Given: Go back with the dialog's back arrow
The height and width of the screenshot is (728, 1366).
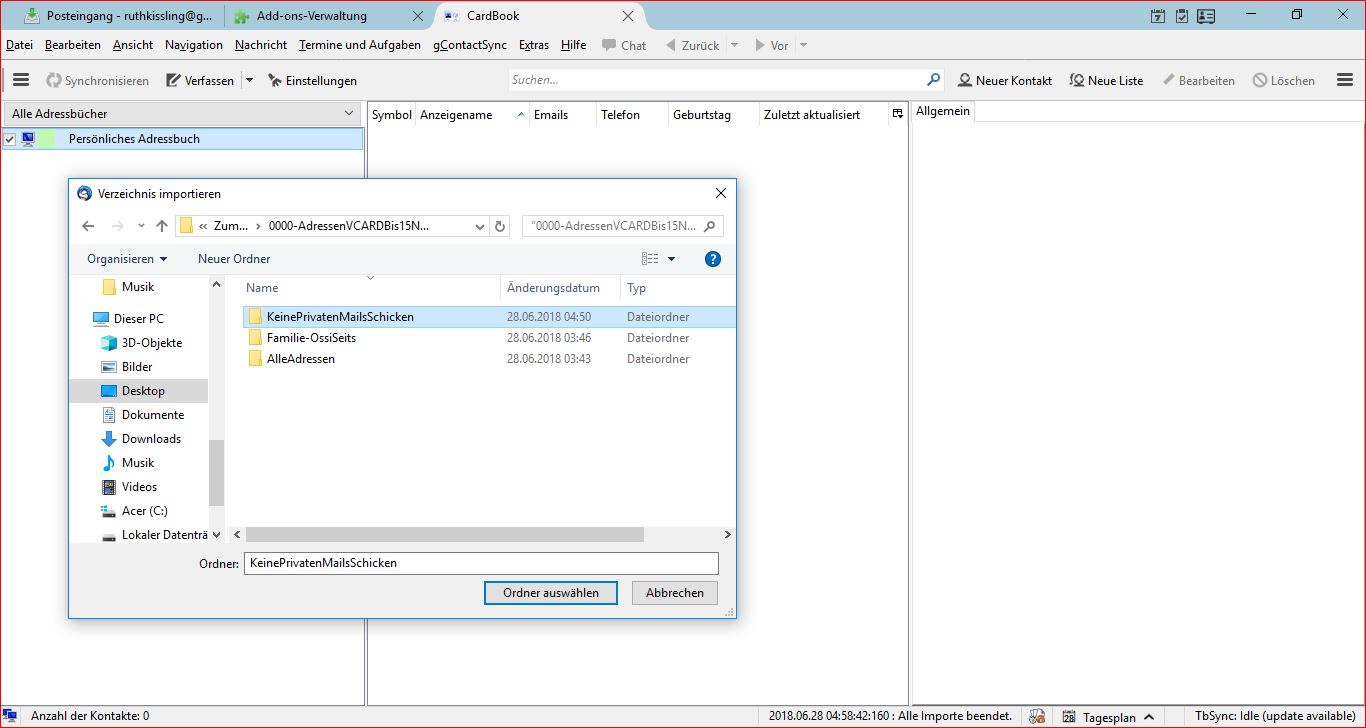Looking at the screenshot, I should point(88,226).
